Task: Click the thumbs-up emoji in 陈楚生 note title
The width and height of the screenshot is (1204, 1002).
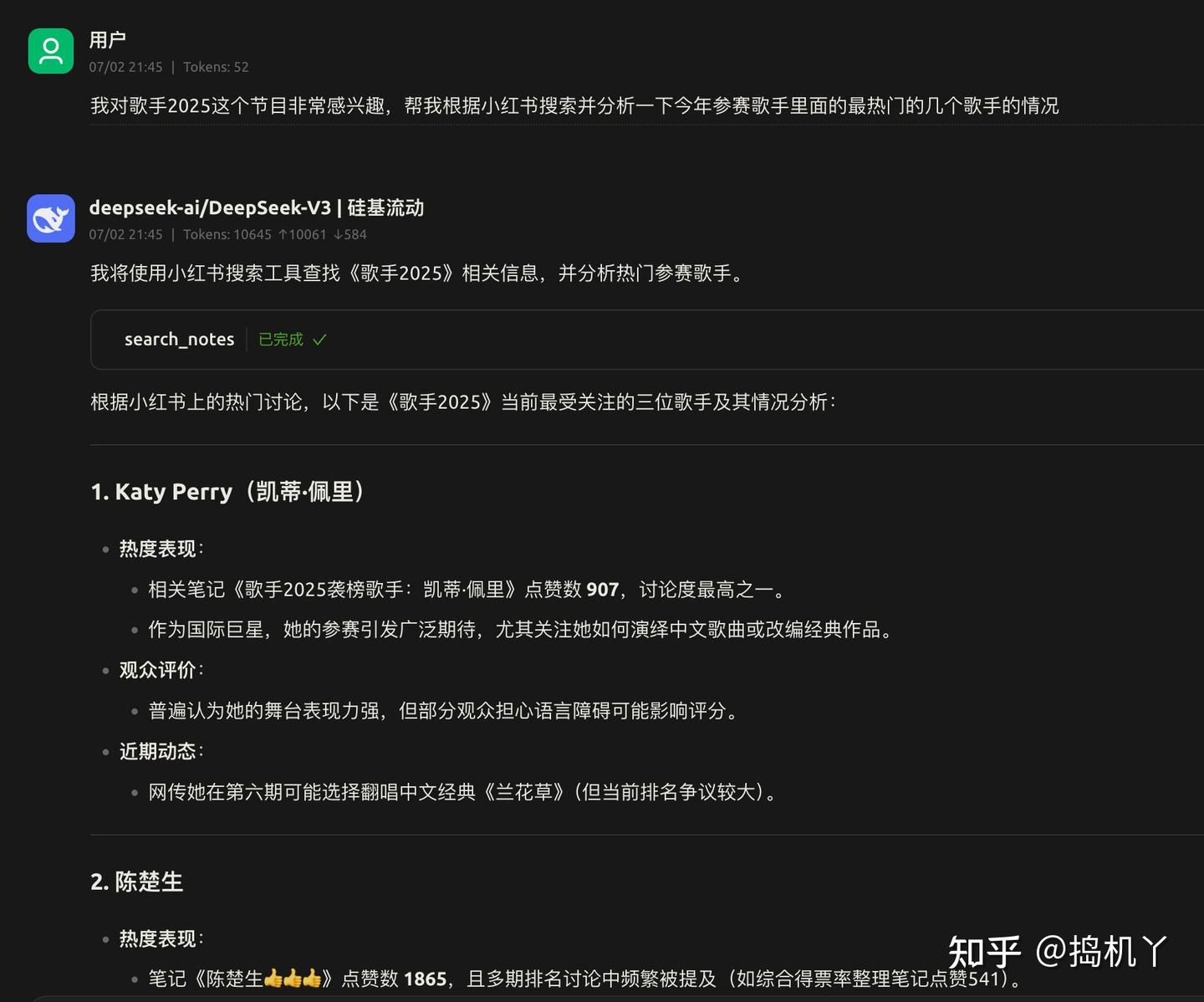Action: [x=293, y=978]
